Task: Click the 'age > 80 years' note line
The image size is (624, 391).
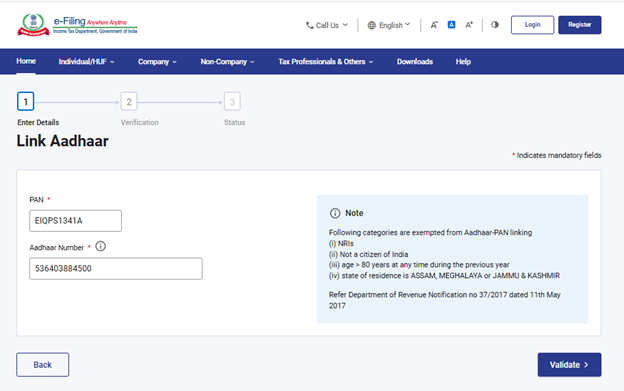Action: pyautogui.click(x=419, y=265)
